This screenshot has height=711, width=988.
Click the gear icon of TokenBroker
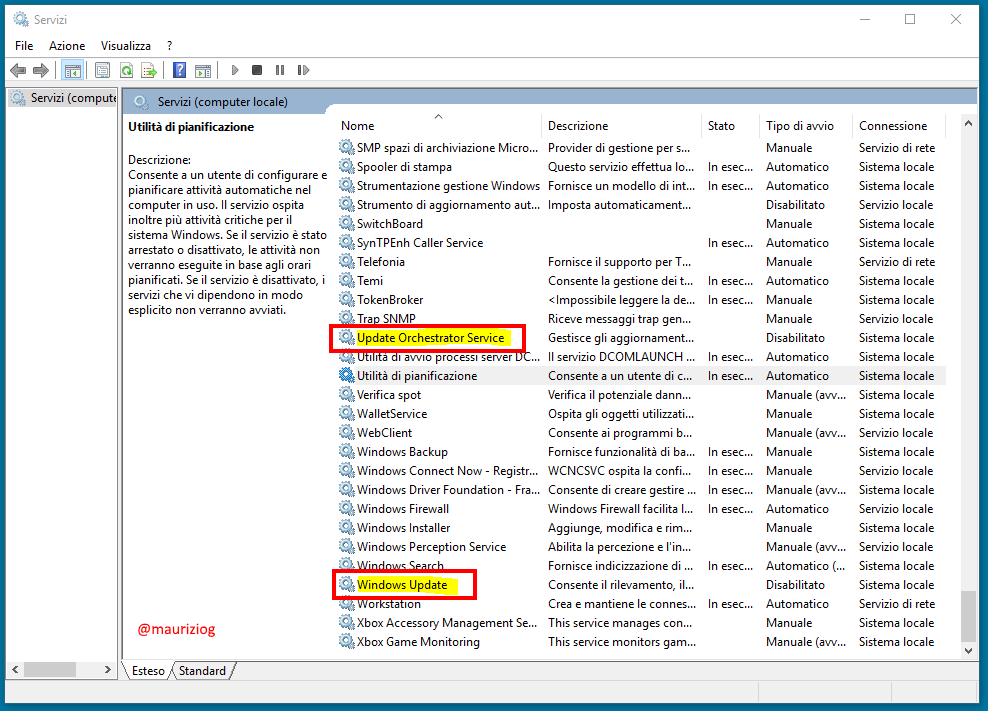347,299
